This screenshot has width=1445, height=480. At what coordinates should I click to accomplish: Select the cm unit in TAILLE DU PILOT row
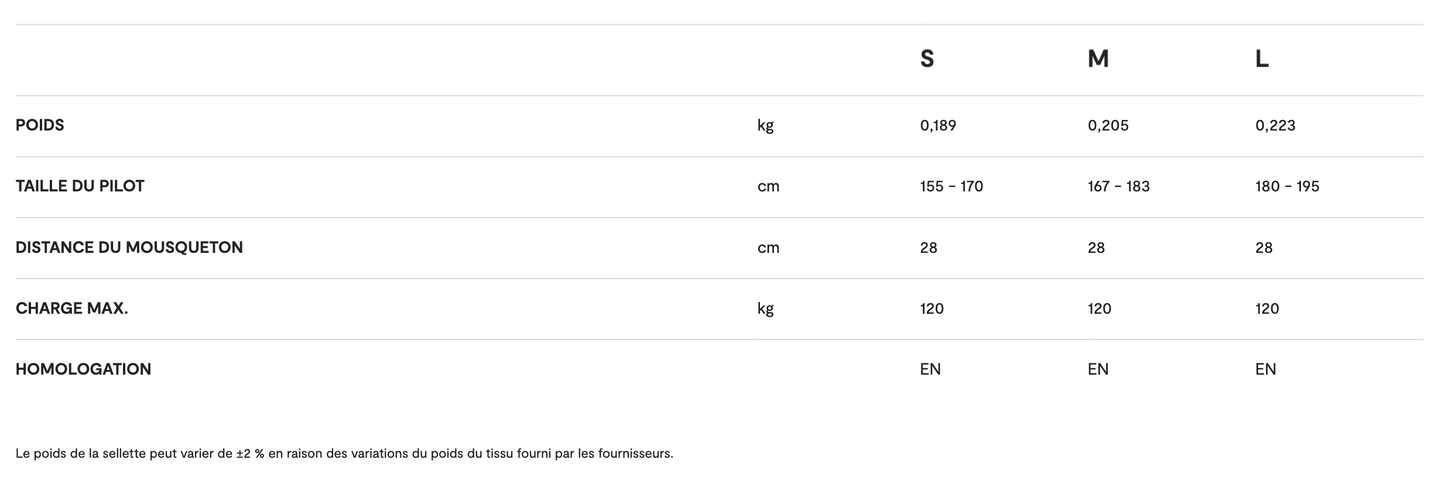[768, 186]
